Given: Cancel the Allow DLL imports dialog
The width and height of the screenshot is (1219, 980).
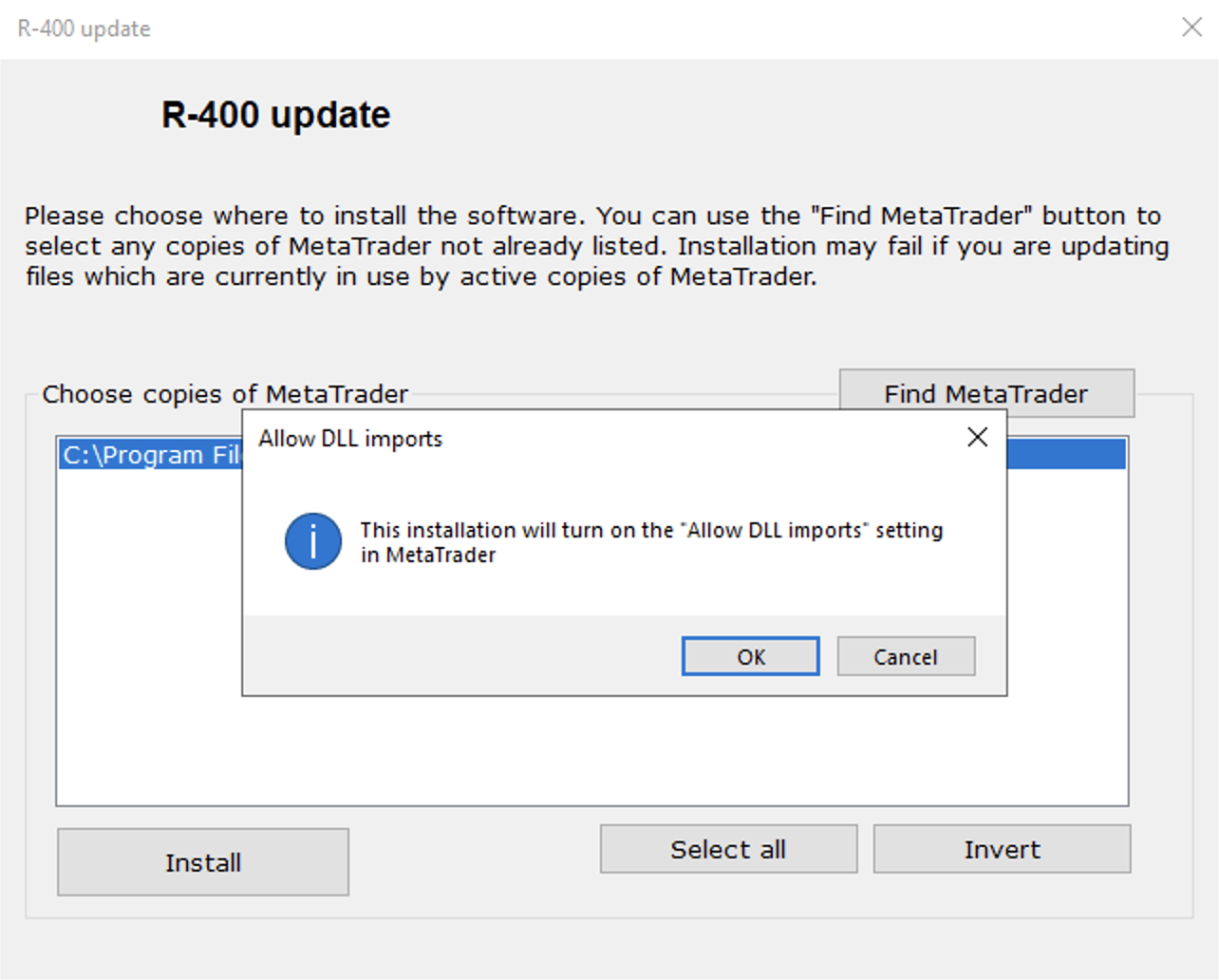Looking at the screenshot, I should click(906, 656).
